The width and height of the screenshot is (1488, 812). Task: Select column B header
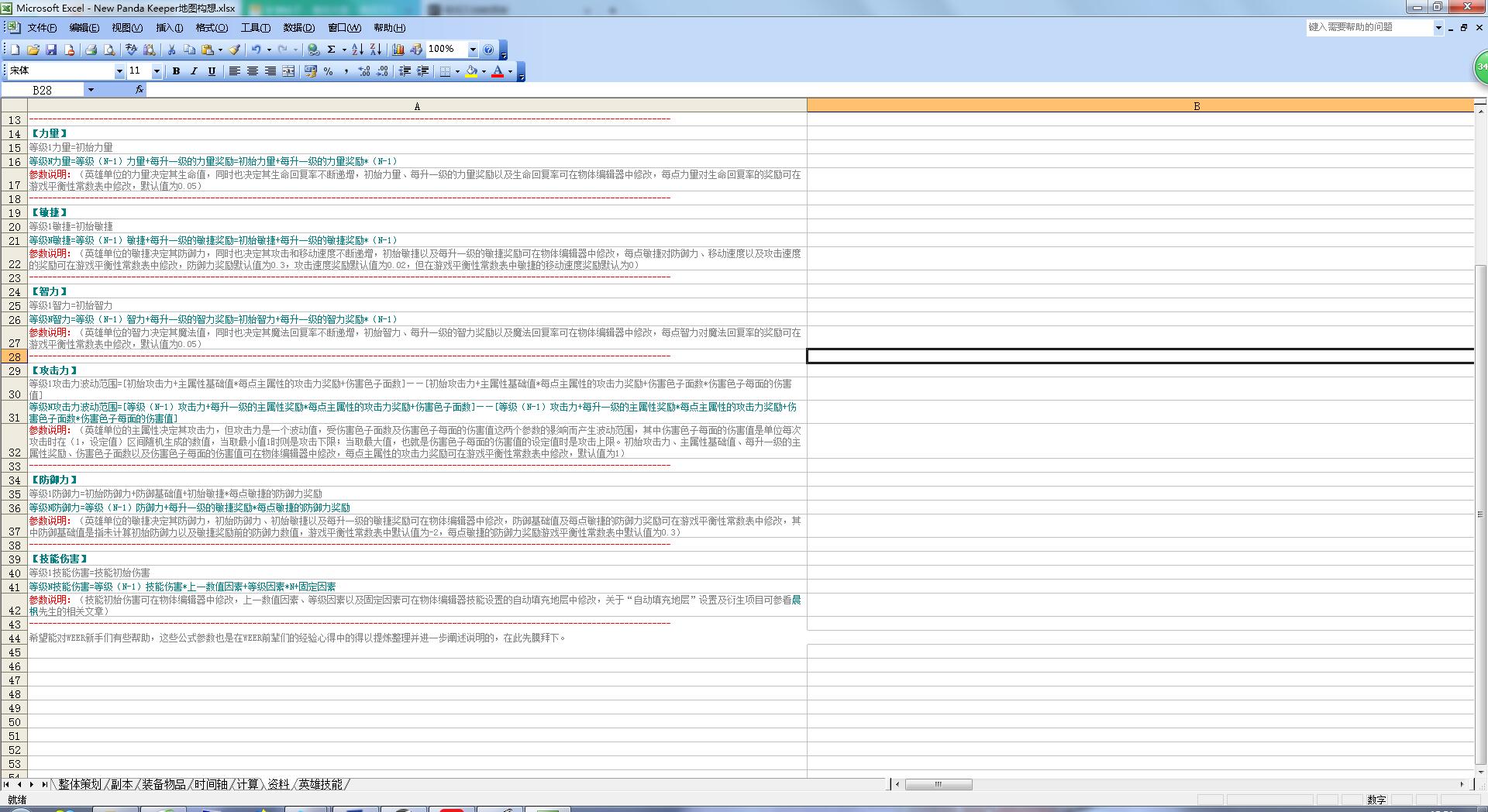pos(1196,106)
